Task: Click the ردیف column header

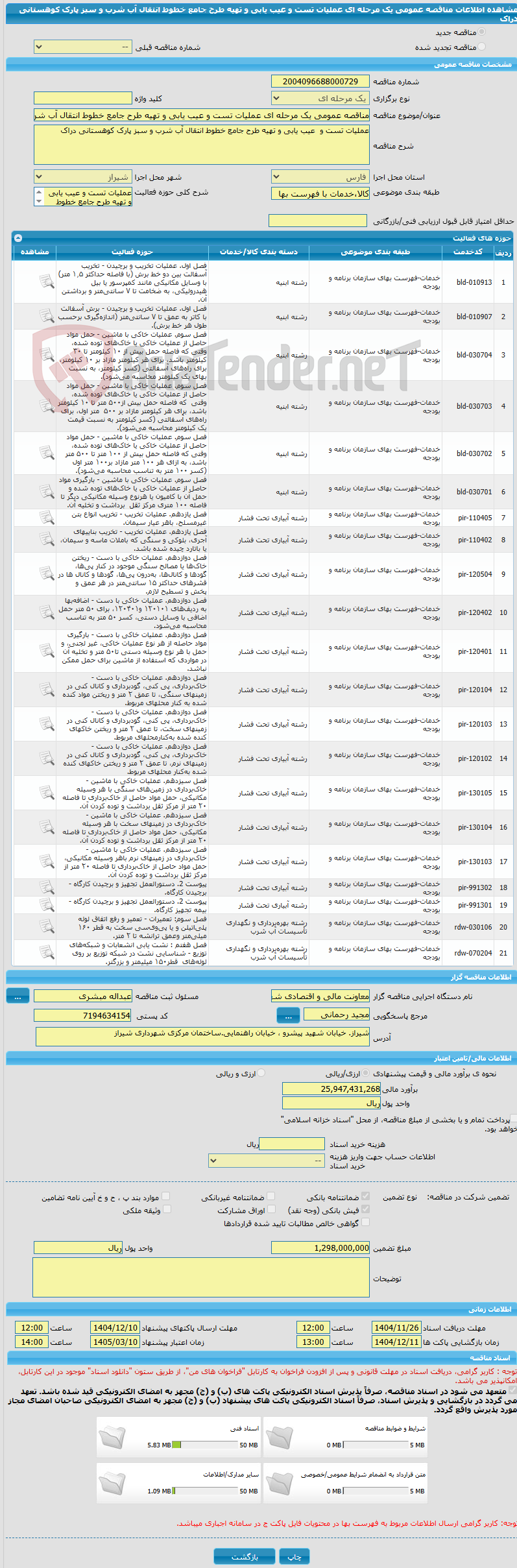Action: 503,252
